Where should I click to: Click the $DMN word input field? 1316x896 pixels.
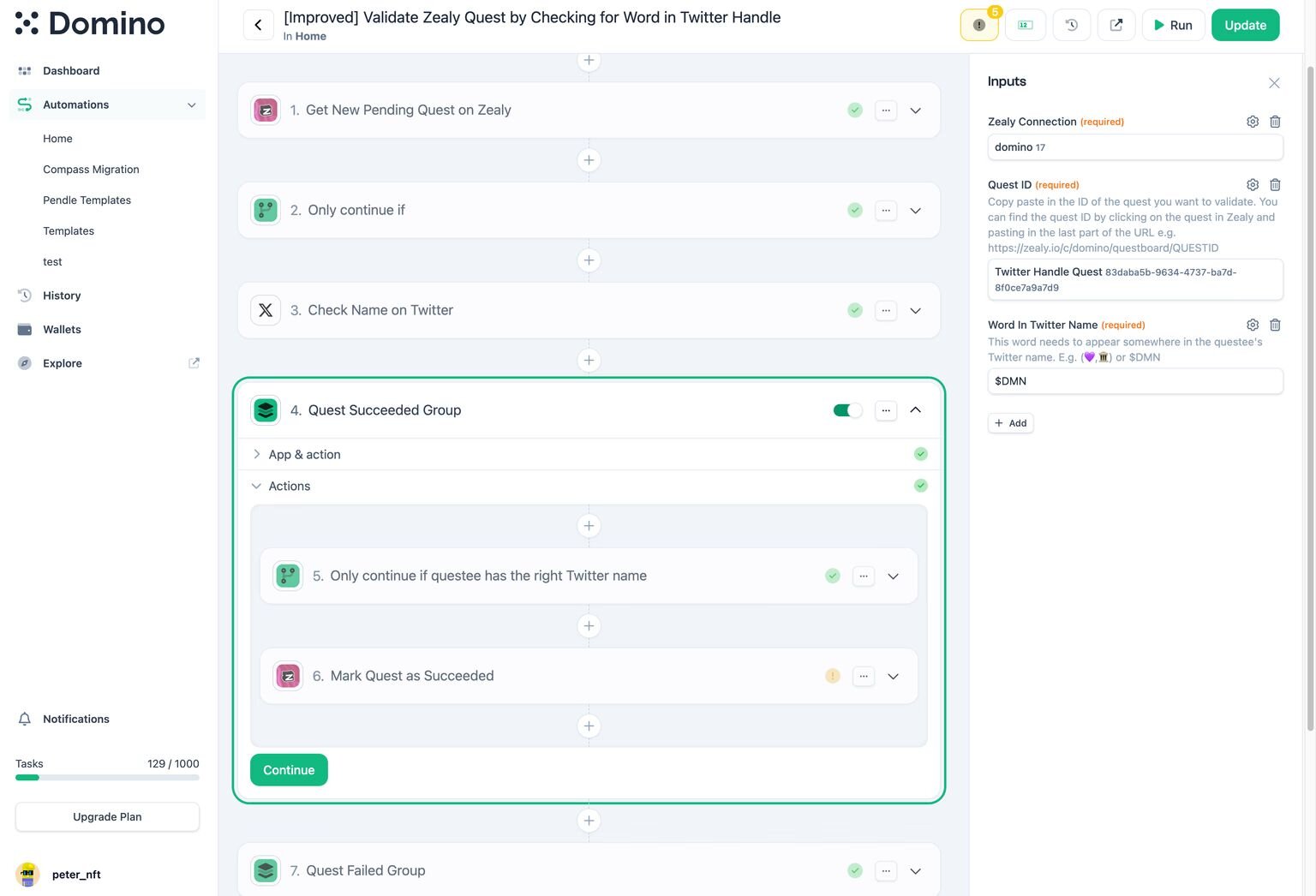pos(1135,381)
